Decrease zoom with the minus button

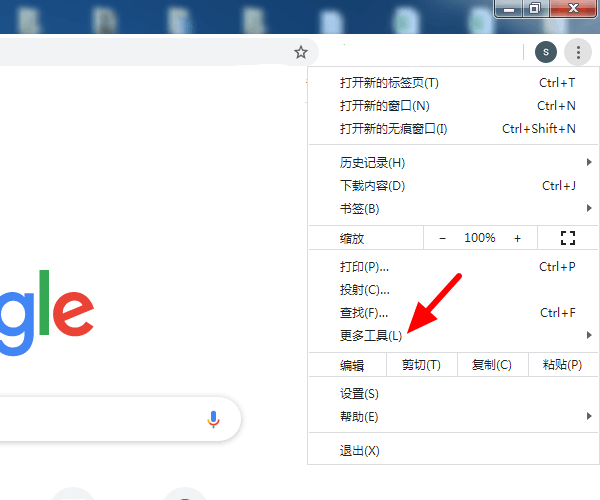point(442,238)
